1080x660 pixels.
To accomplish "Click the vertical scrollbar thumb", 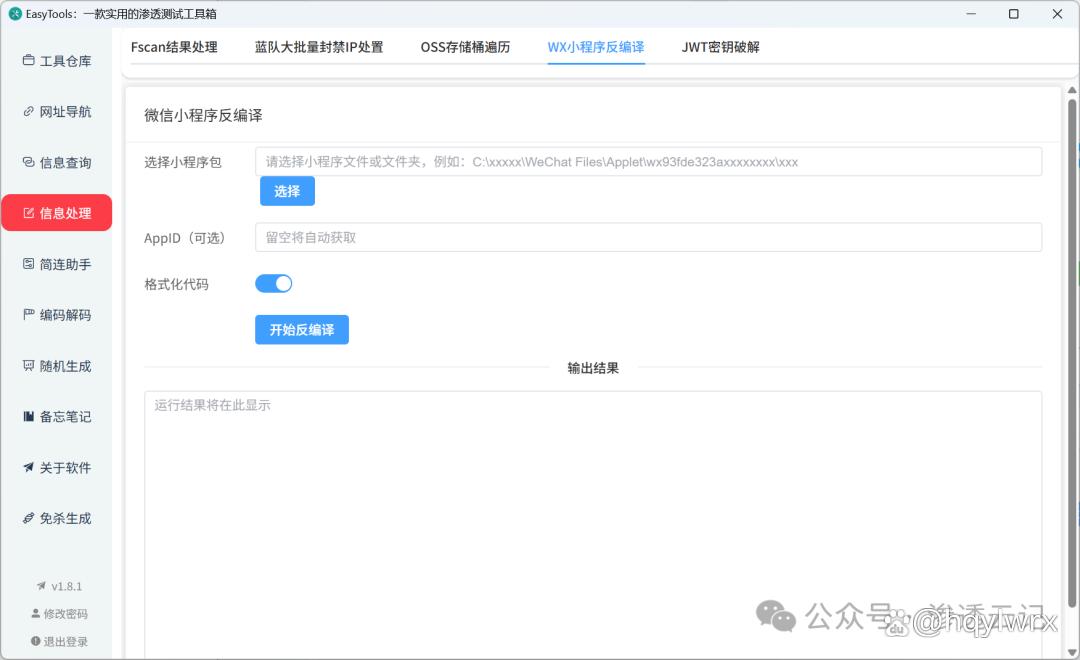I will (1072, 353).
